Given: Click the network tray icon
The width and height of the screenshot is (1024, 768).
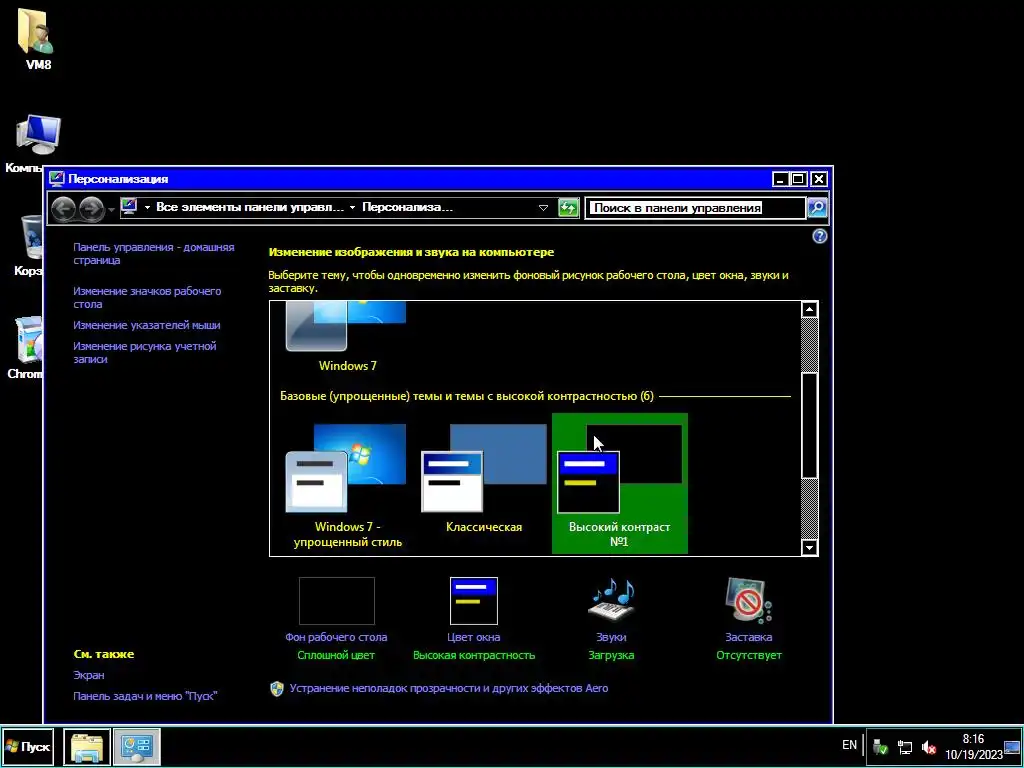Looking at the screenshot, I should (904, 746).
